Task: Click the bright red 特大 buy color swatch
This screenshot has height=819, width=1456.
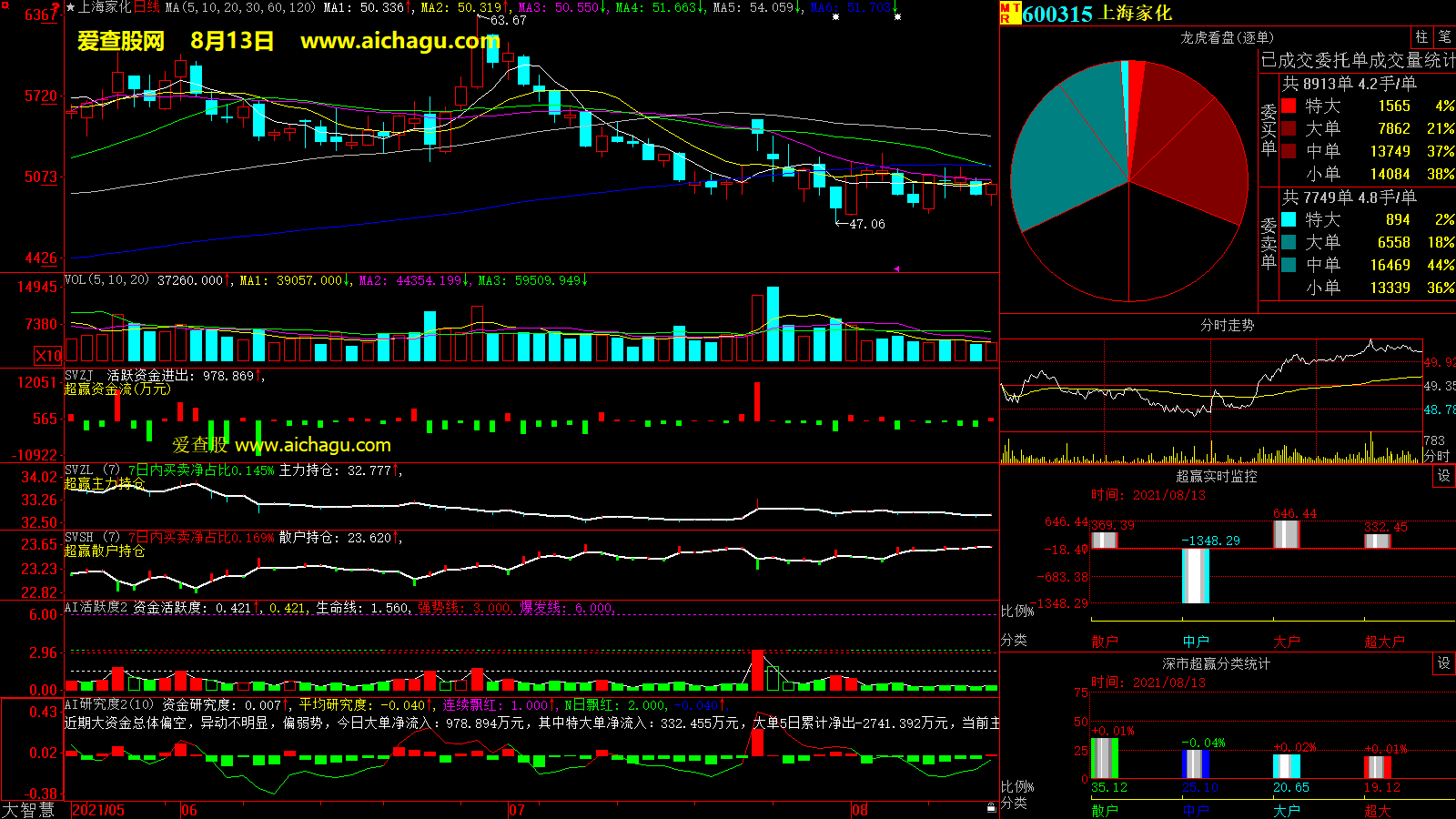Action: coord(1289,106)
